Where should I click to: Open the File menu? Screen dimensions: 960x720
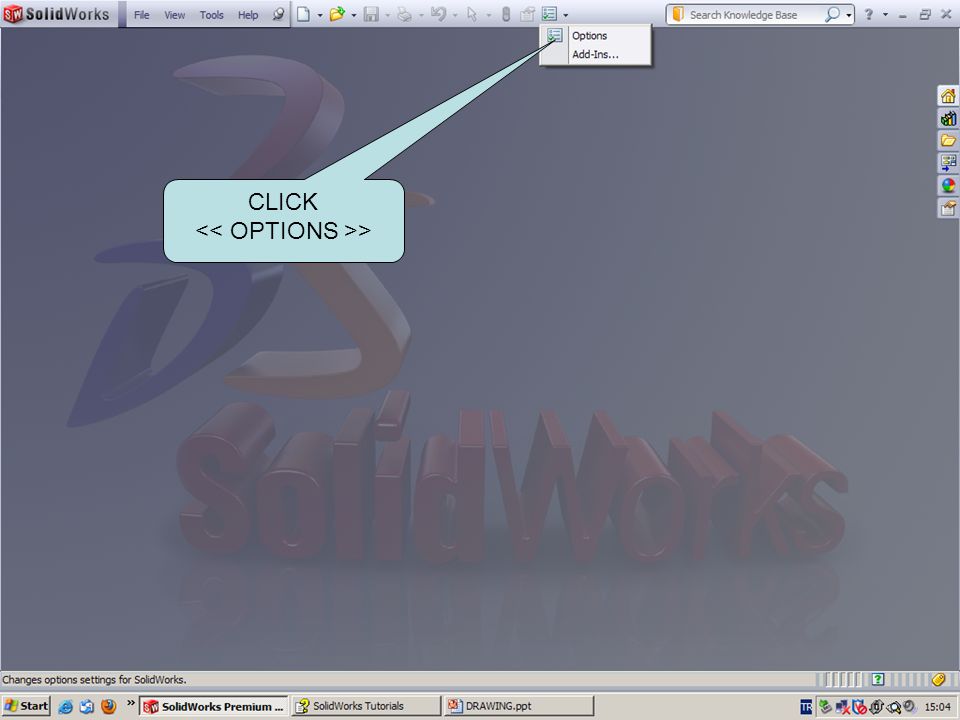point(141,15)
